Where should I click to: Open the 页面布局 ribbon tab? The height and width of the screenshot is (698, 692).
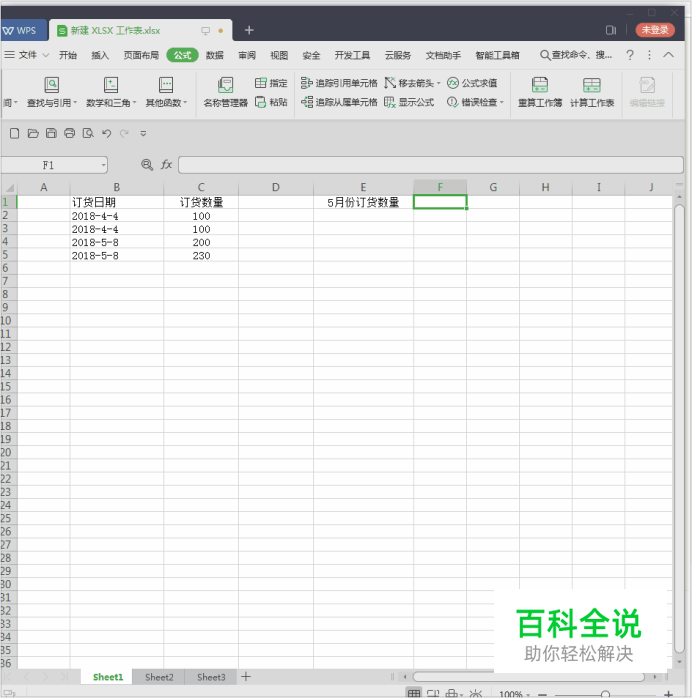point(141,55)
